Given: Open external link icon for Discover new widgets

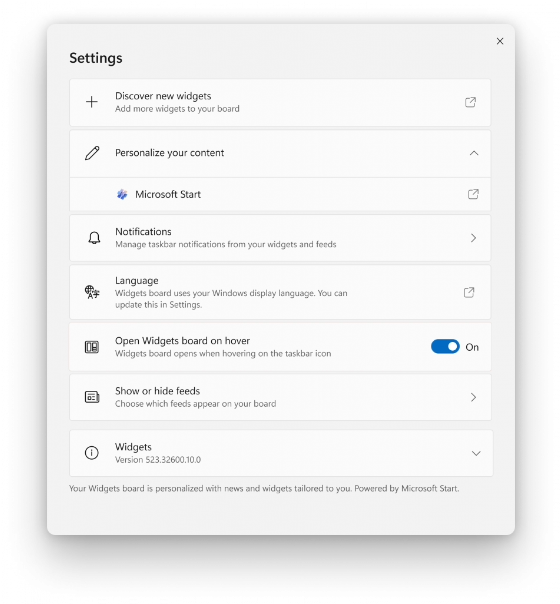Looking at the screenshot, I should [x=470, y=102].
